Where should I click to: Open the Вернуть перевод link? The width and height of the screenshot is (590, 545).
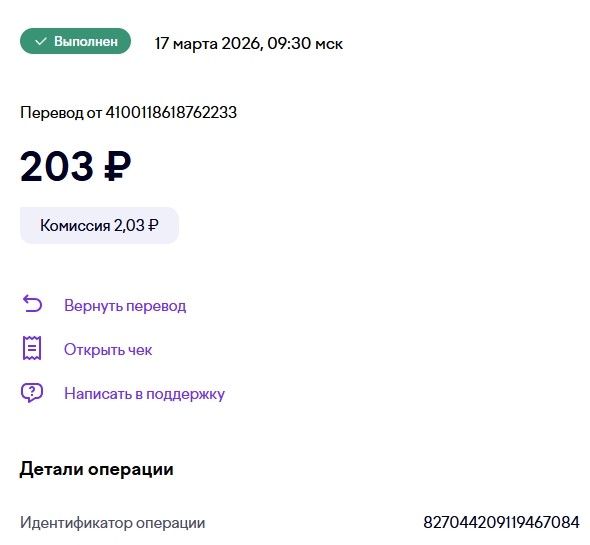(x=125, y=306)
